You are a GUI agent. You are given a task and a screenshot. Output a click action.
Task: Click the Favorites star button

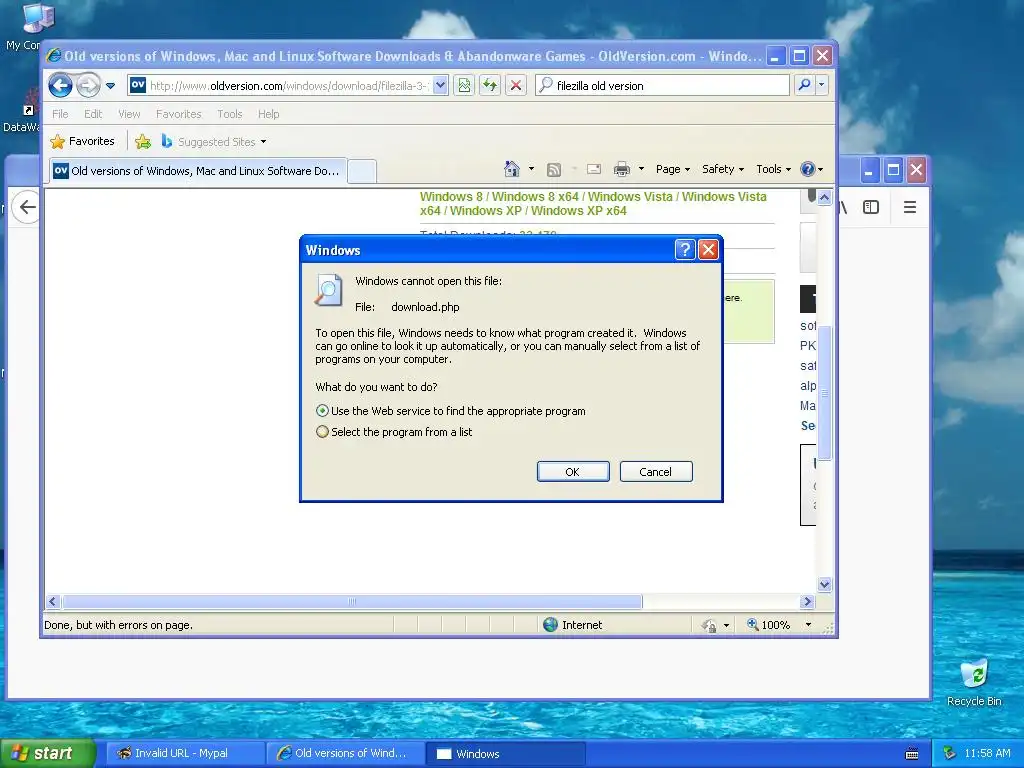(x=82, y=141)
